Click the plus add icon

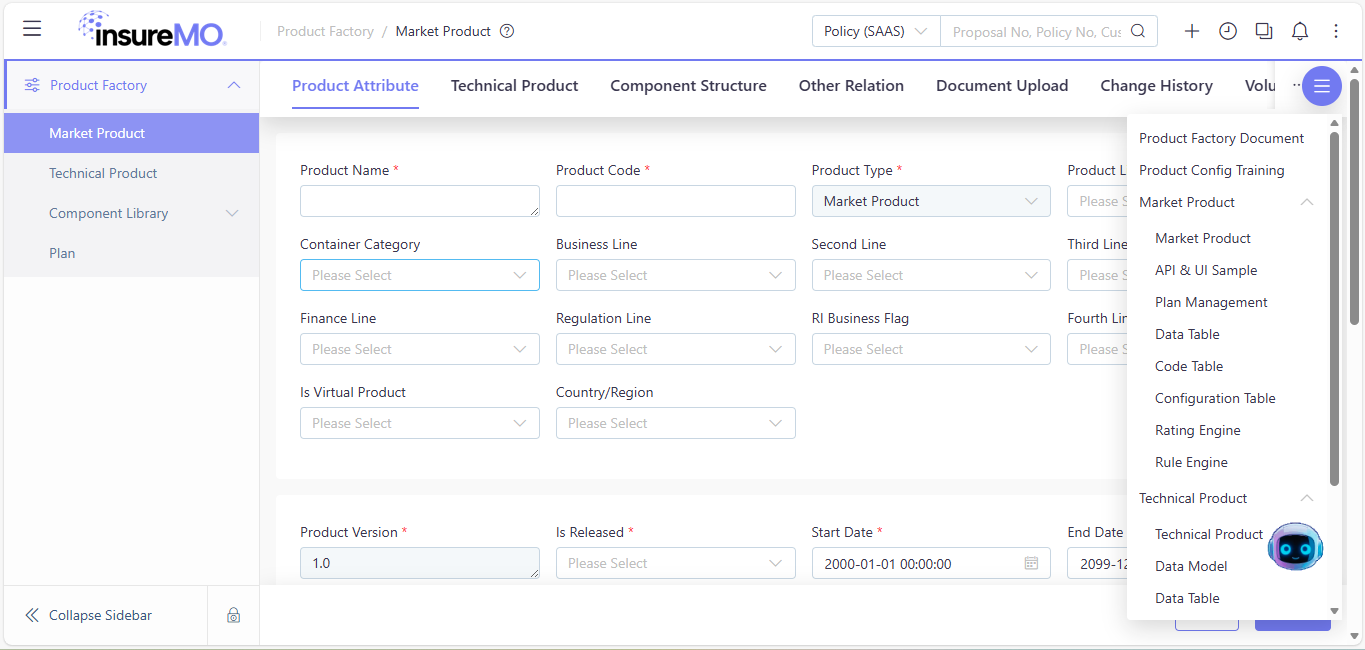coord(1192,31)
